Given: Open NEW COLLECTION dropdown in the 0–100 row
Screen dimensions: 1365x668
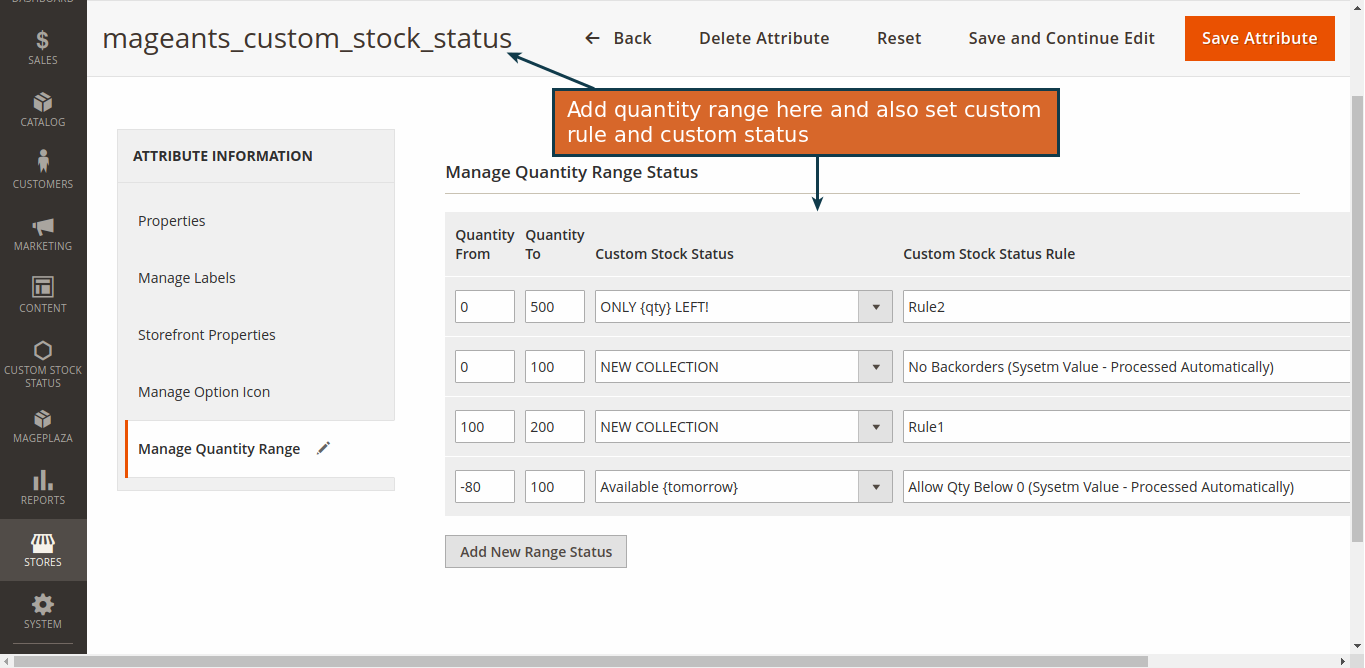Looking at the screenshot, I should (x=743, y=367).
